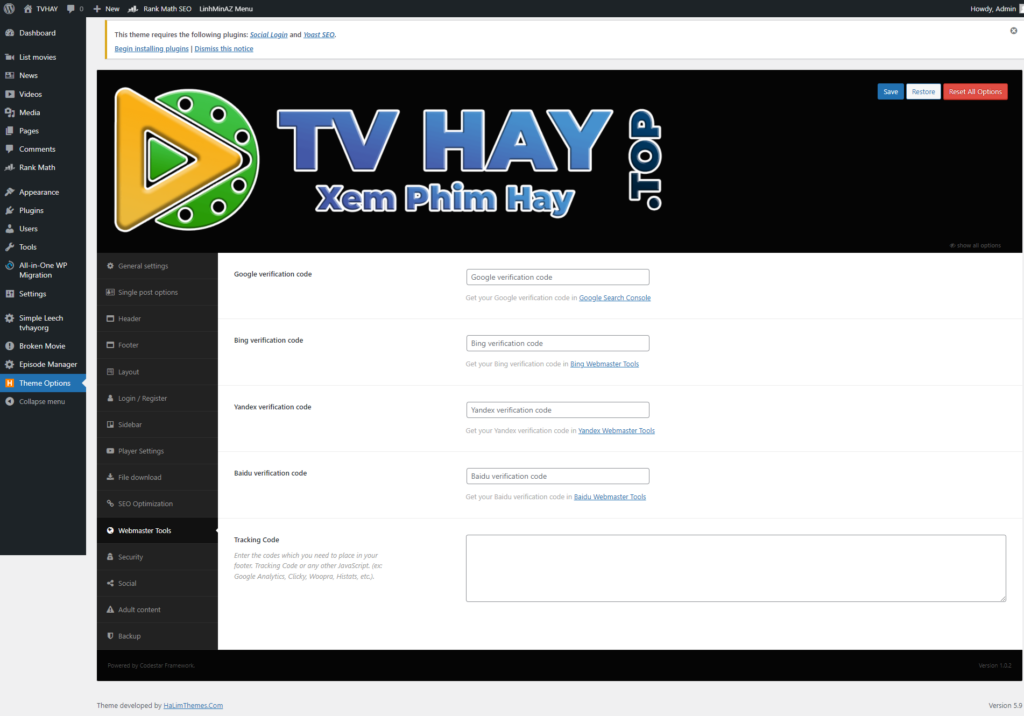Screen dimensions: 1024x716
Task: Toggle show all options link
Action: click(975, 246)
